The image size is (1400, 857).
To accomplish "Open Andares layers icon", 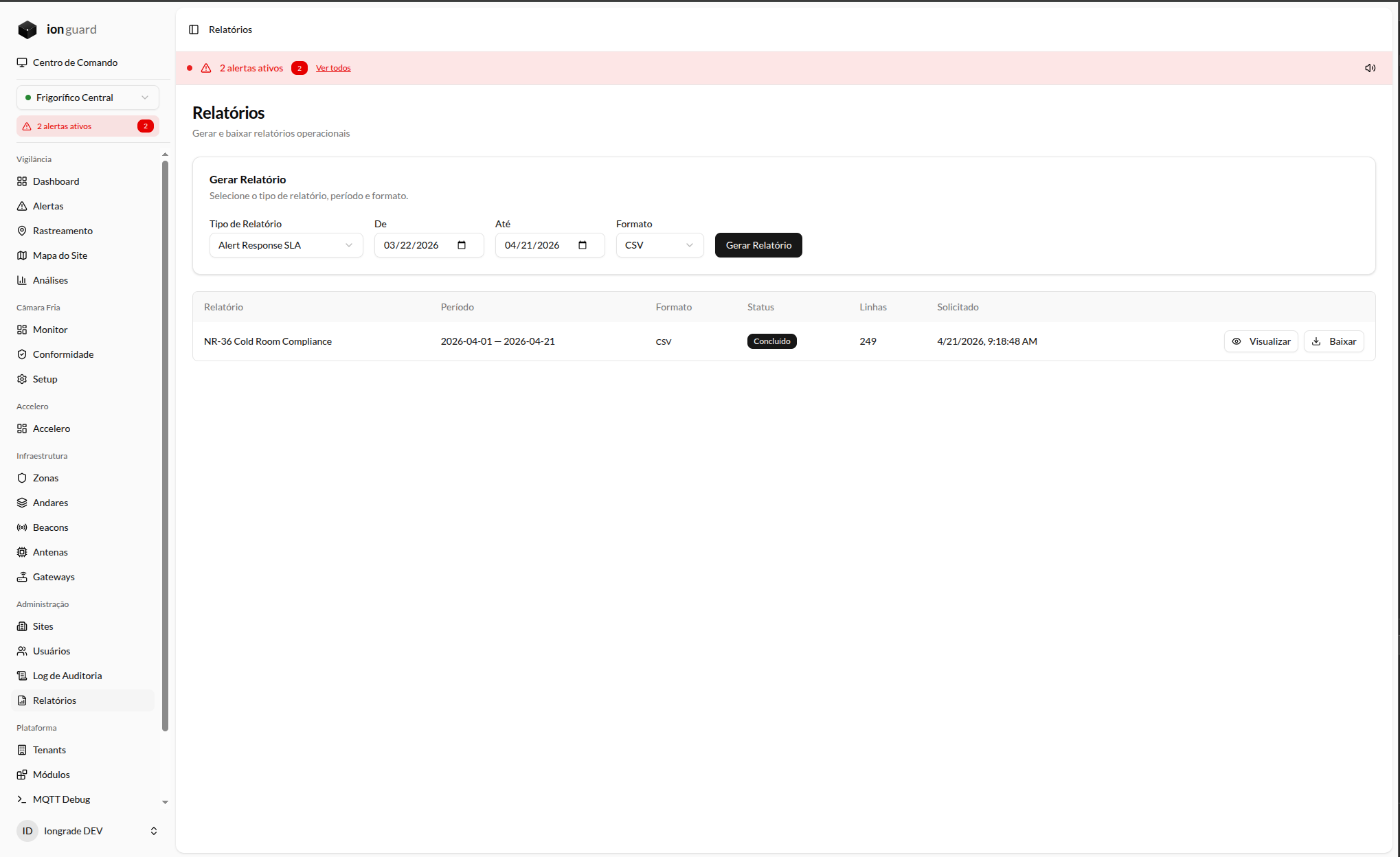I will 22,503.
